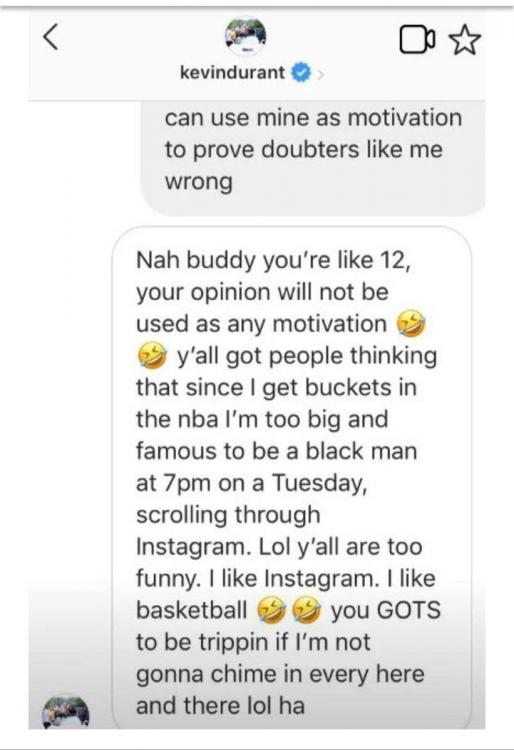The width and height of the screenshot is (514, 750).
Task: Open the sender avatar beside the long message
Action: [66, 711]
